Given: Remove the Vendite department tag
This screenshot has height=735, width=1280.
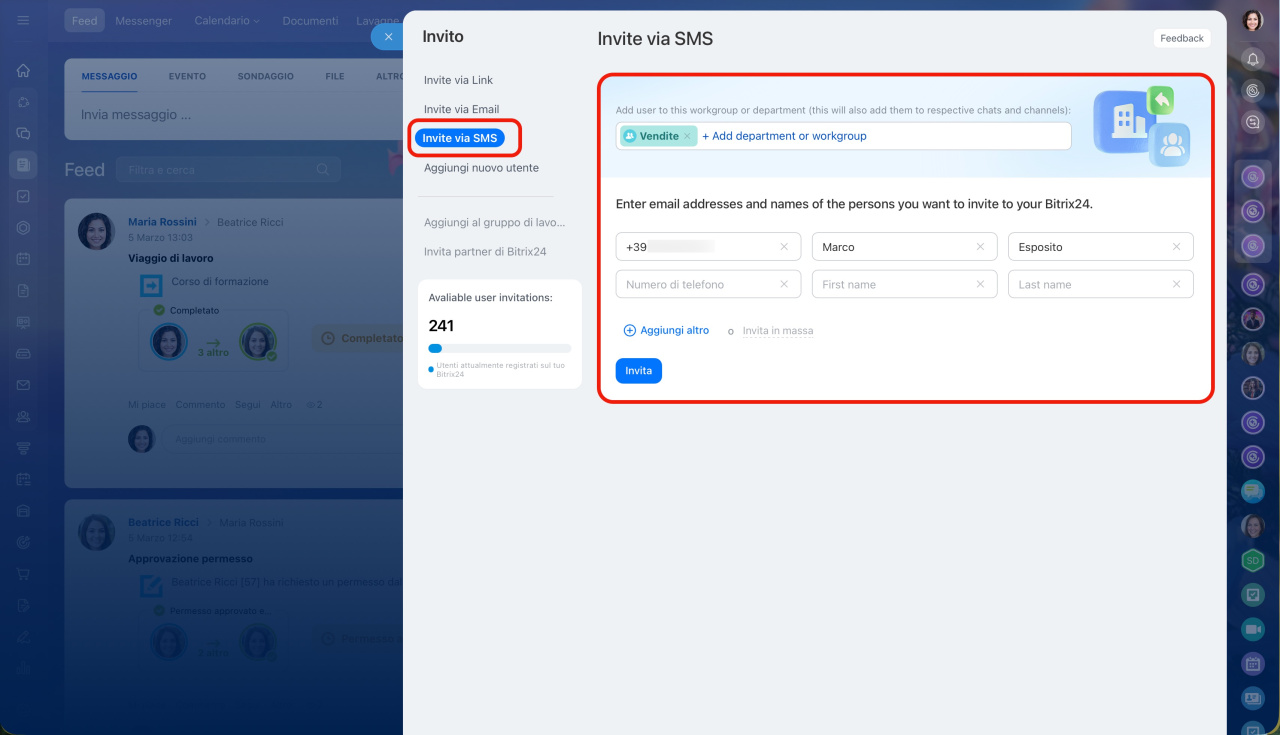Looking at the screenshot, I should 687,136.
